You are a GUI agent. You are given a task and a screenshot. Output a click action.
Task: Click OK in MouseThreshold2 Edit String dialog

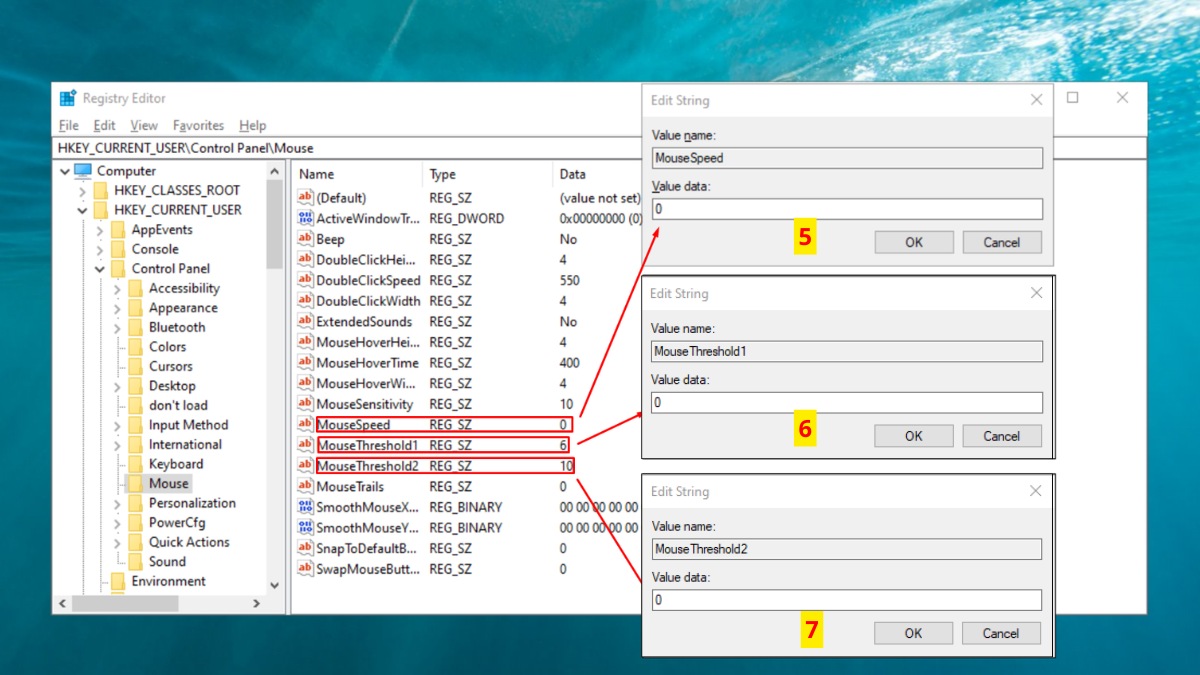pyautogui.click(x=913, y=633)
